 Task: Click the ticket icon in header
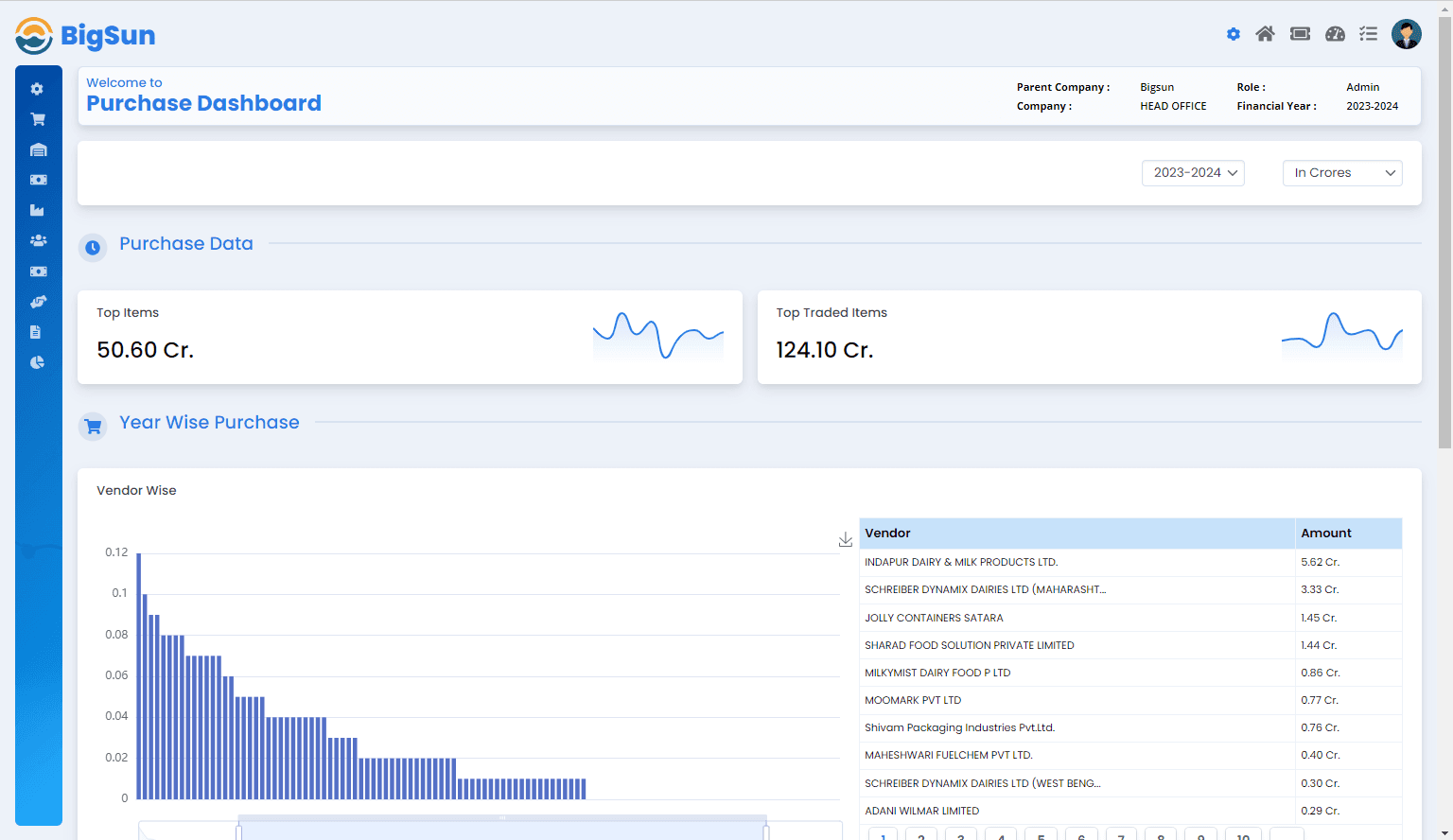pos(1300,34)
